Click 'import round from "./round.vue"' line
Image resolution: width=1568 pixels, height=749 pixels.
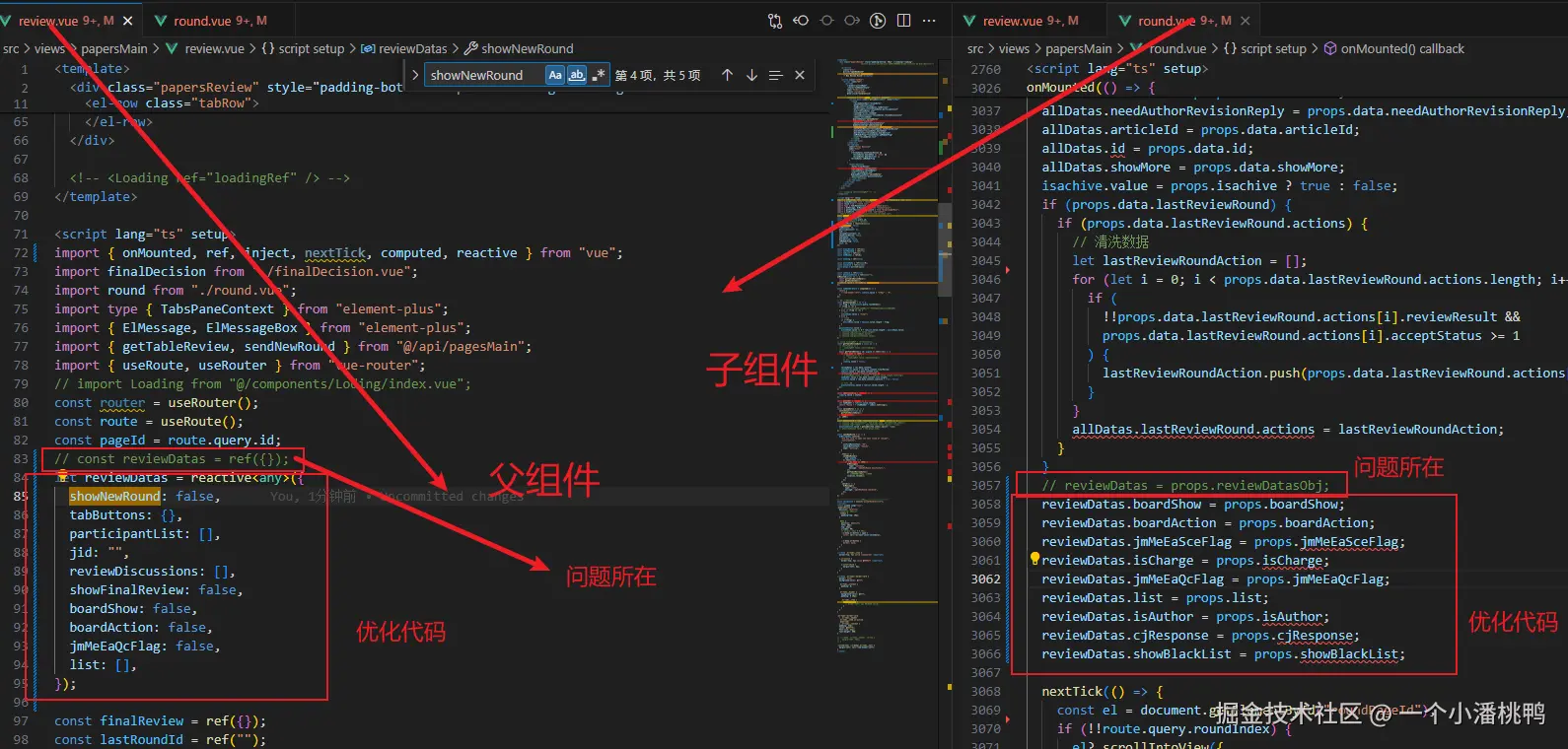click(176, 291)
